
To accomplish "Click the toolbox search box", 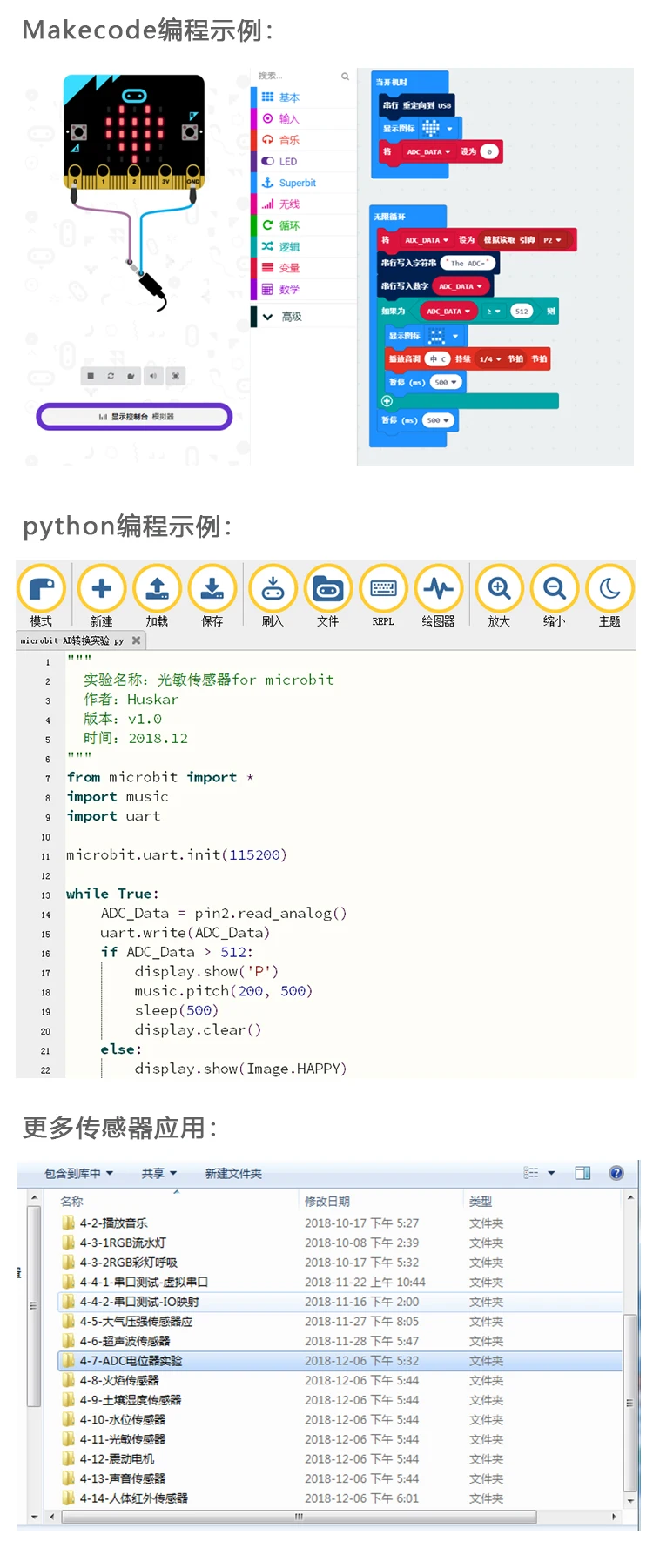I will [x=304, y=77].
